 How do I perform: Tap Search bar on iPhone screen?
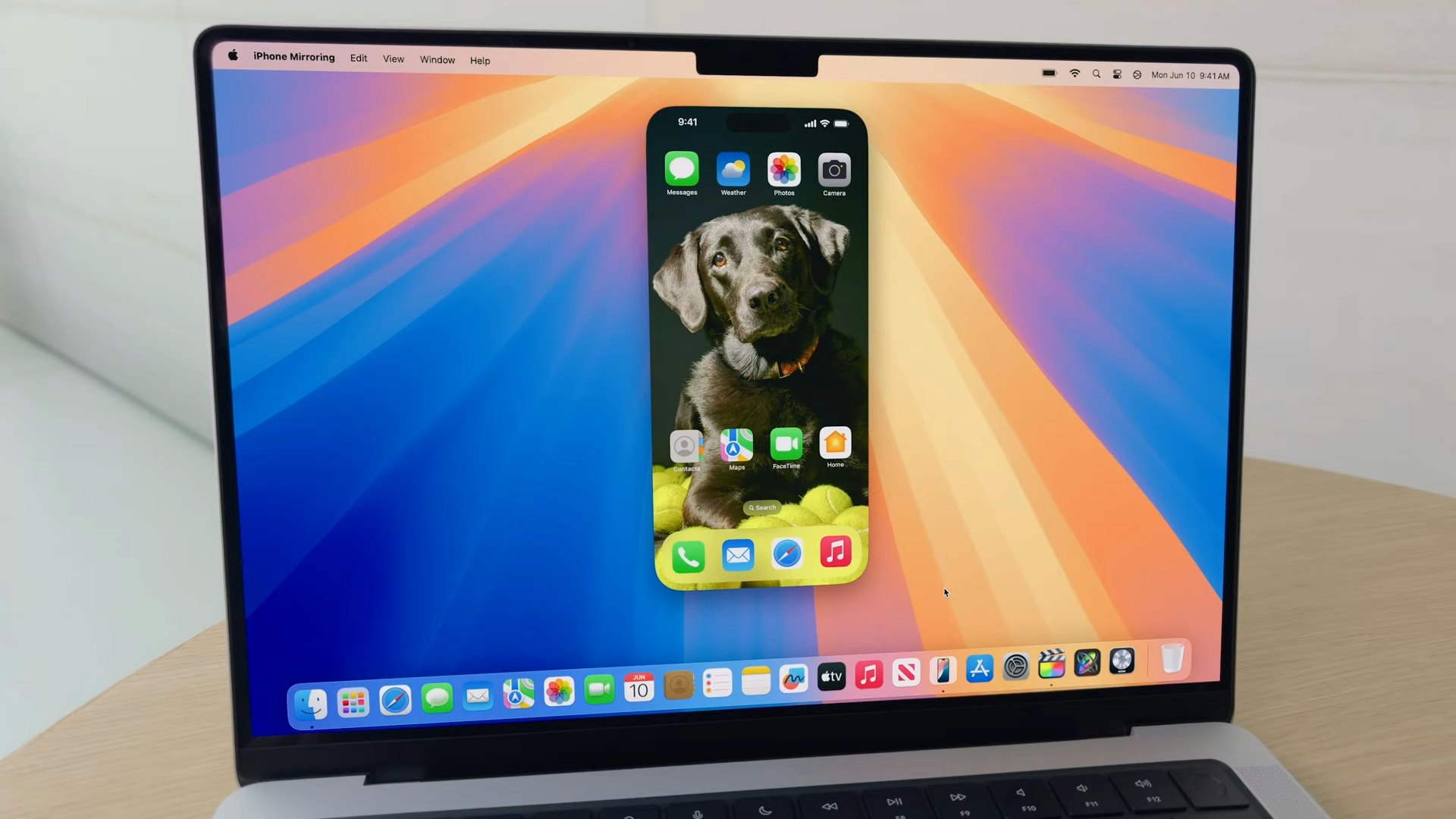762,507
